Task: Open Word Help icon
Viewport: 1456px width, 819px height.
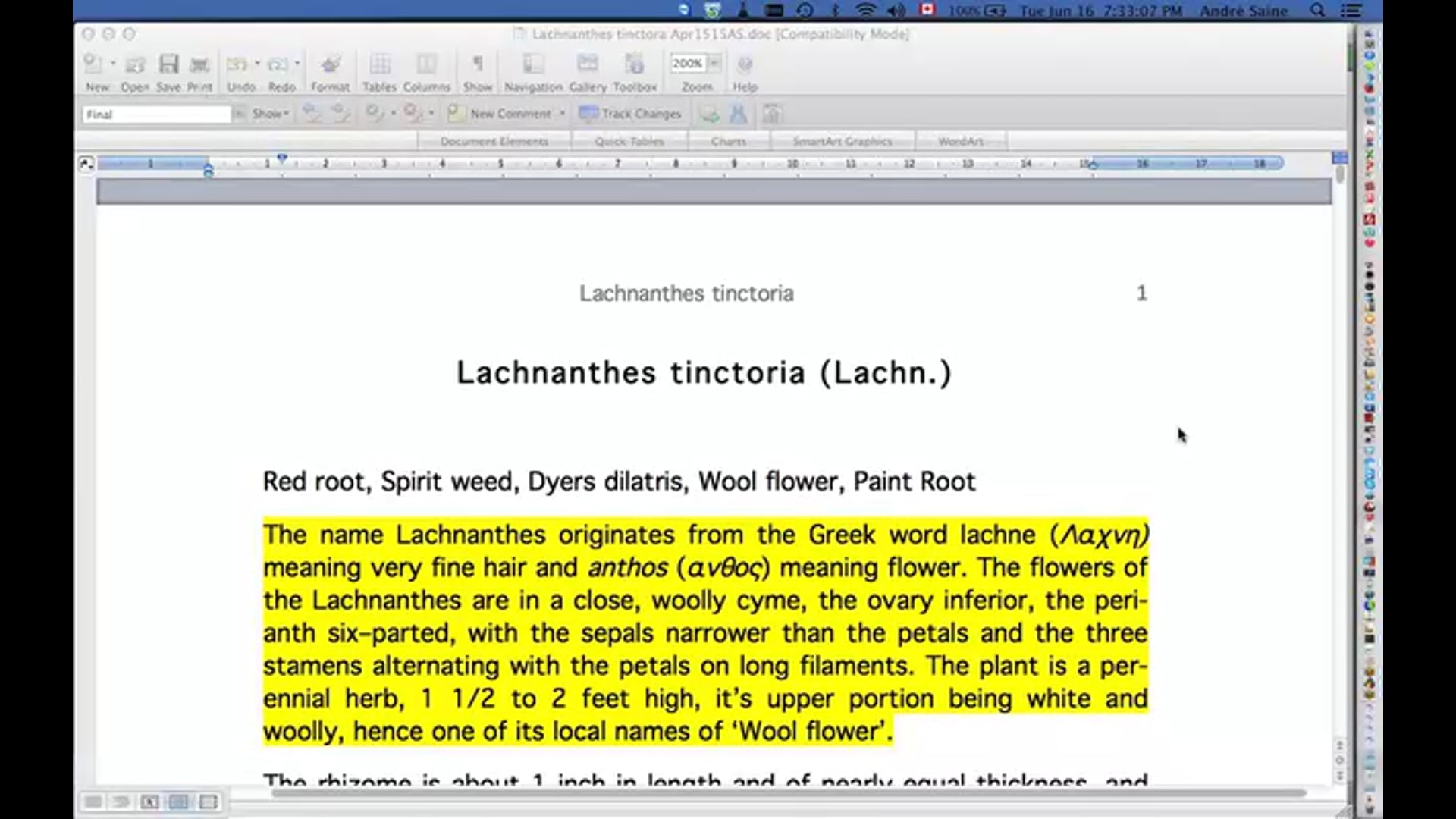Action: coord(745,65)
